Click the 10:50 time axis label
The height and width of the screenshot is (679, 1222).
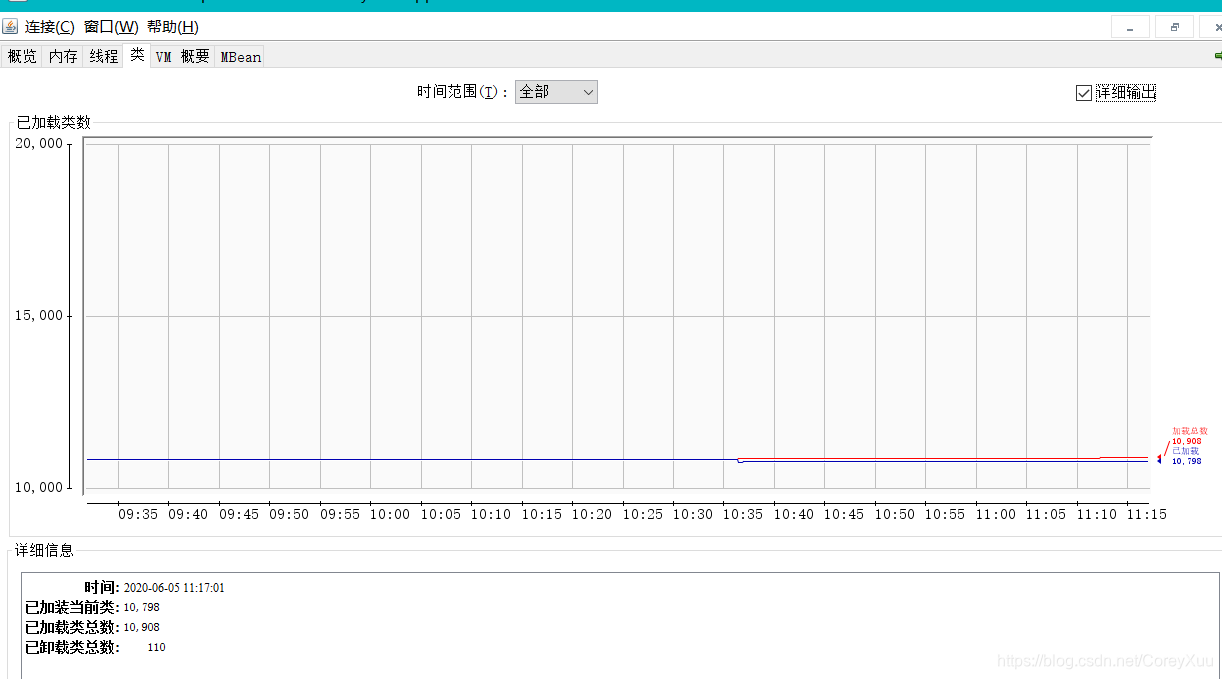[894, 514]
